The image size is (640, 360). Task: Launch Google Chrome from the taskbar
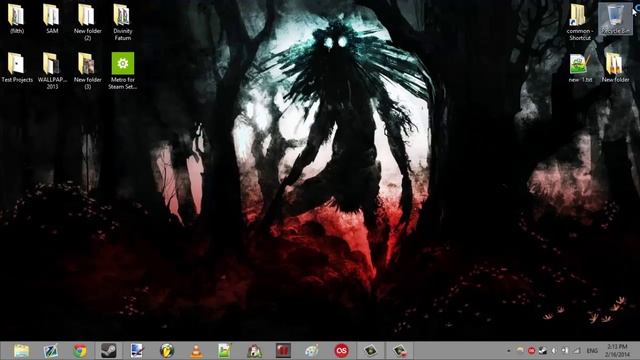click(x=80, y=351)
